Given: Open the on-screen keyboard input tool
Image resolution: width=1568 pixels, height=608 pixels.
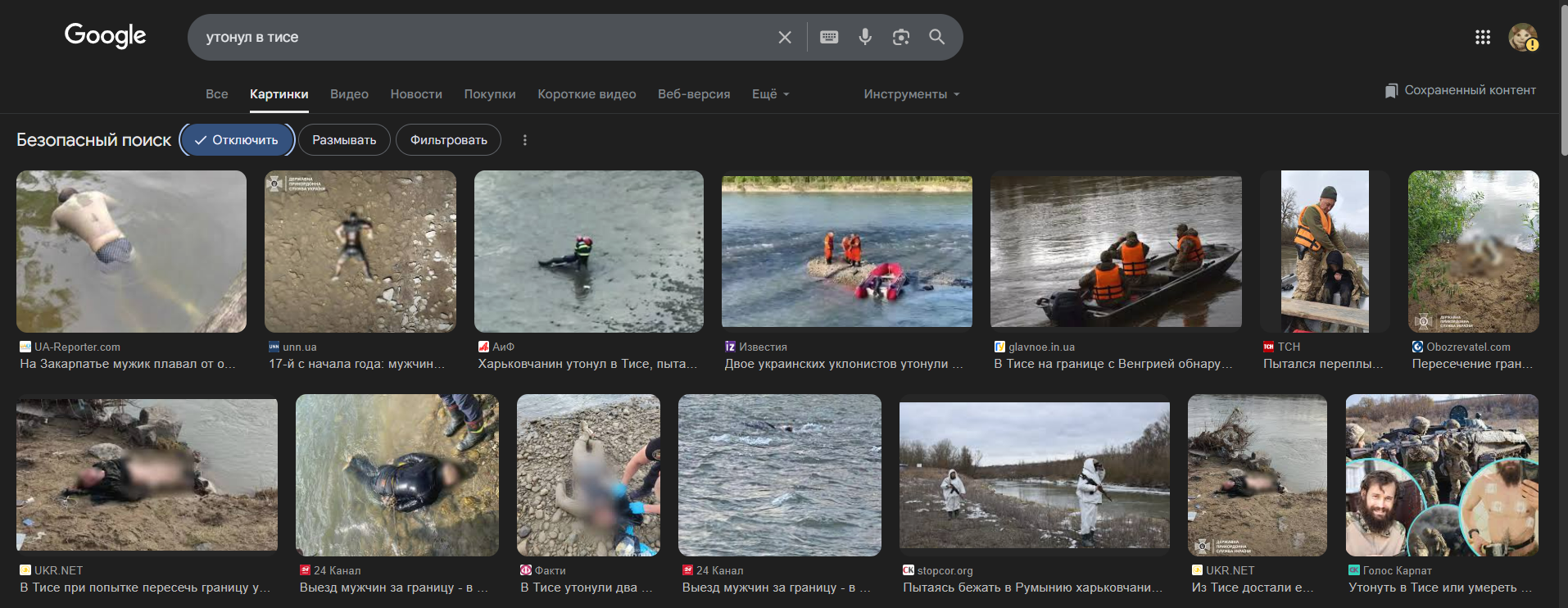Looking at the screenshot, I should 829,37.
